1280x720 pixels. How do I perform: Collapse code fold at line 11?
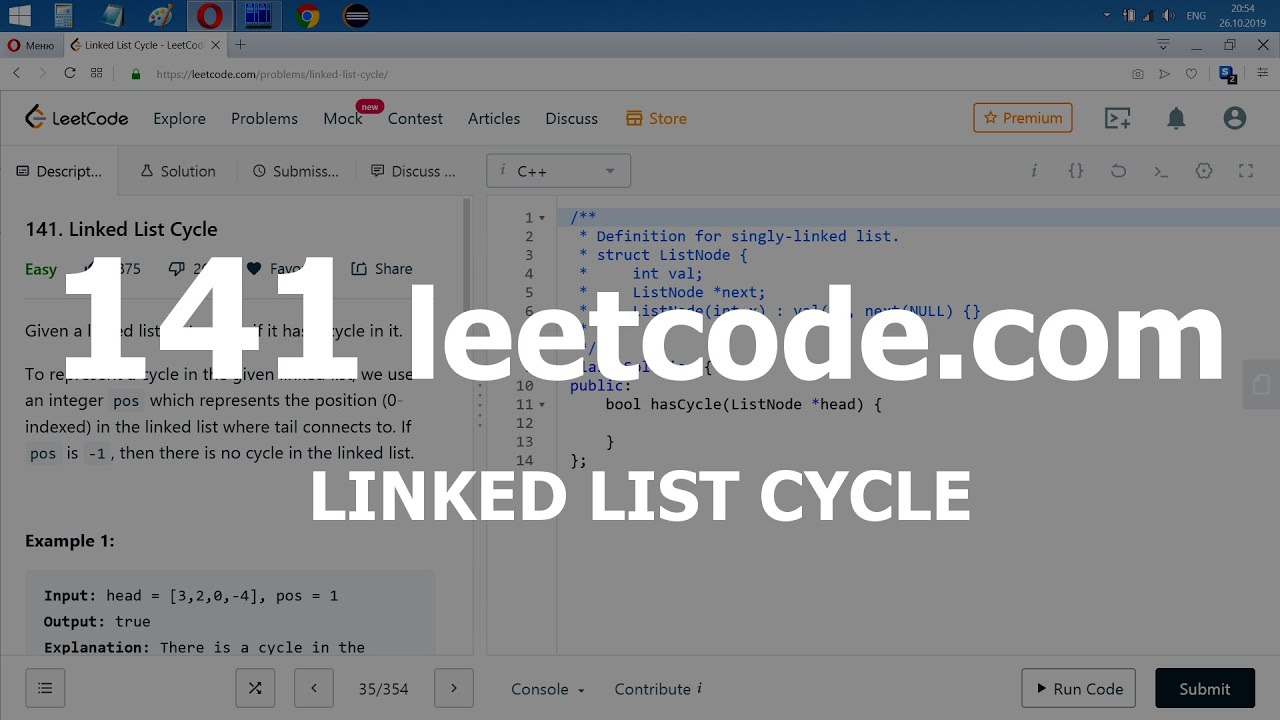542,405
